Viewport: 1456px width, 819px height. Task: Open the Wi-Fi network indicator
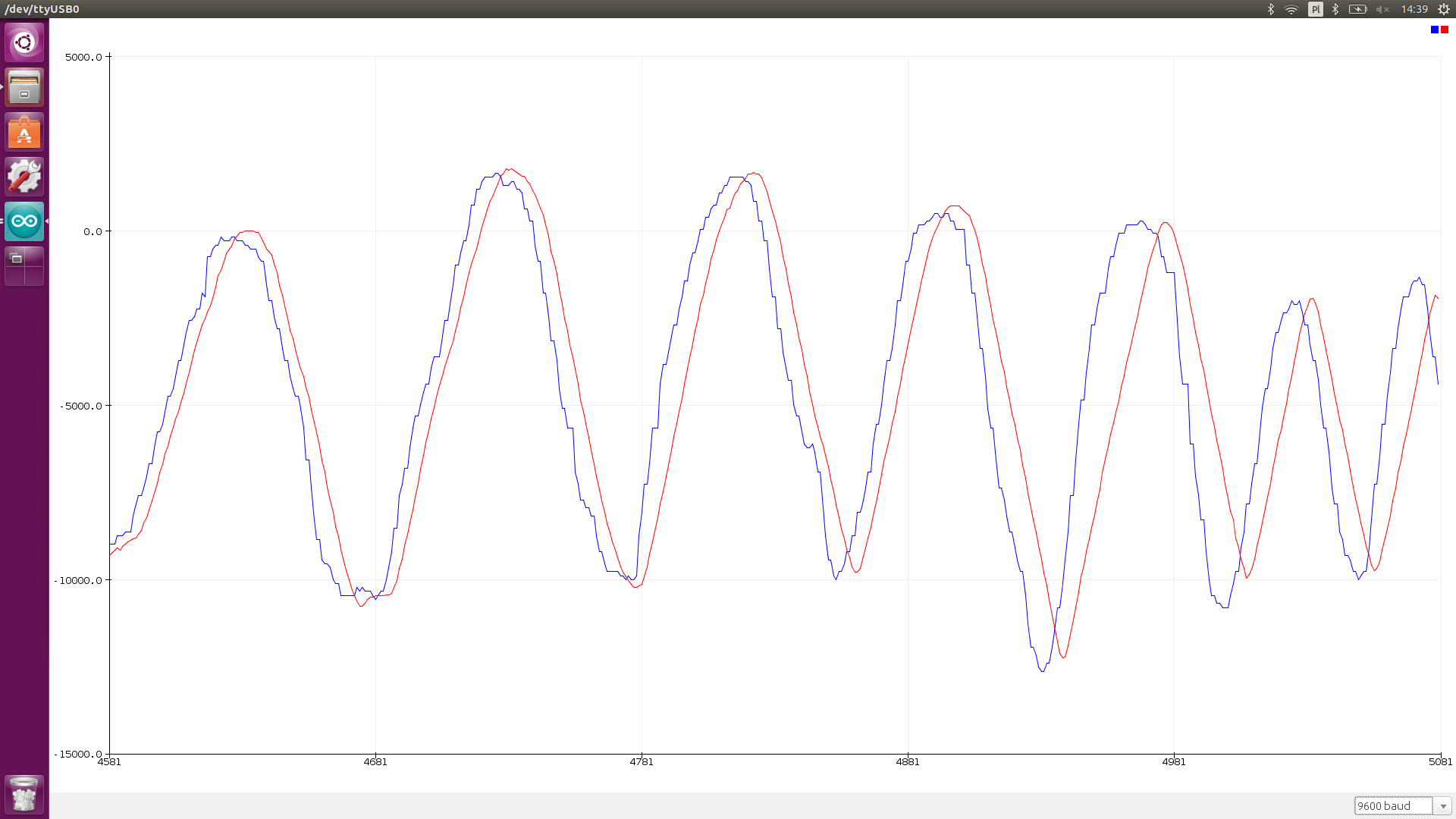[x=1291, y=9]
